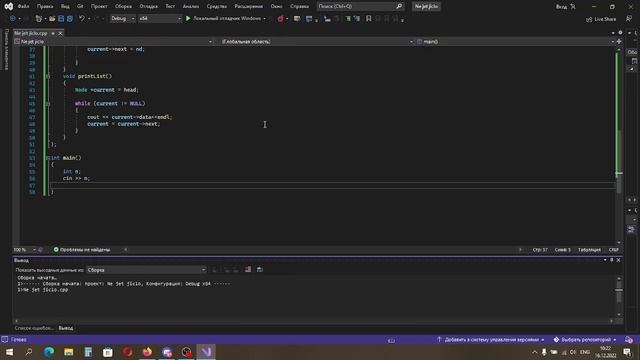Image resolution: width=640 pixels, height=360 pixels.
Task: Open the Ne jet jiclo project scope dropdown
Action: coord(113,42)
